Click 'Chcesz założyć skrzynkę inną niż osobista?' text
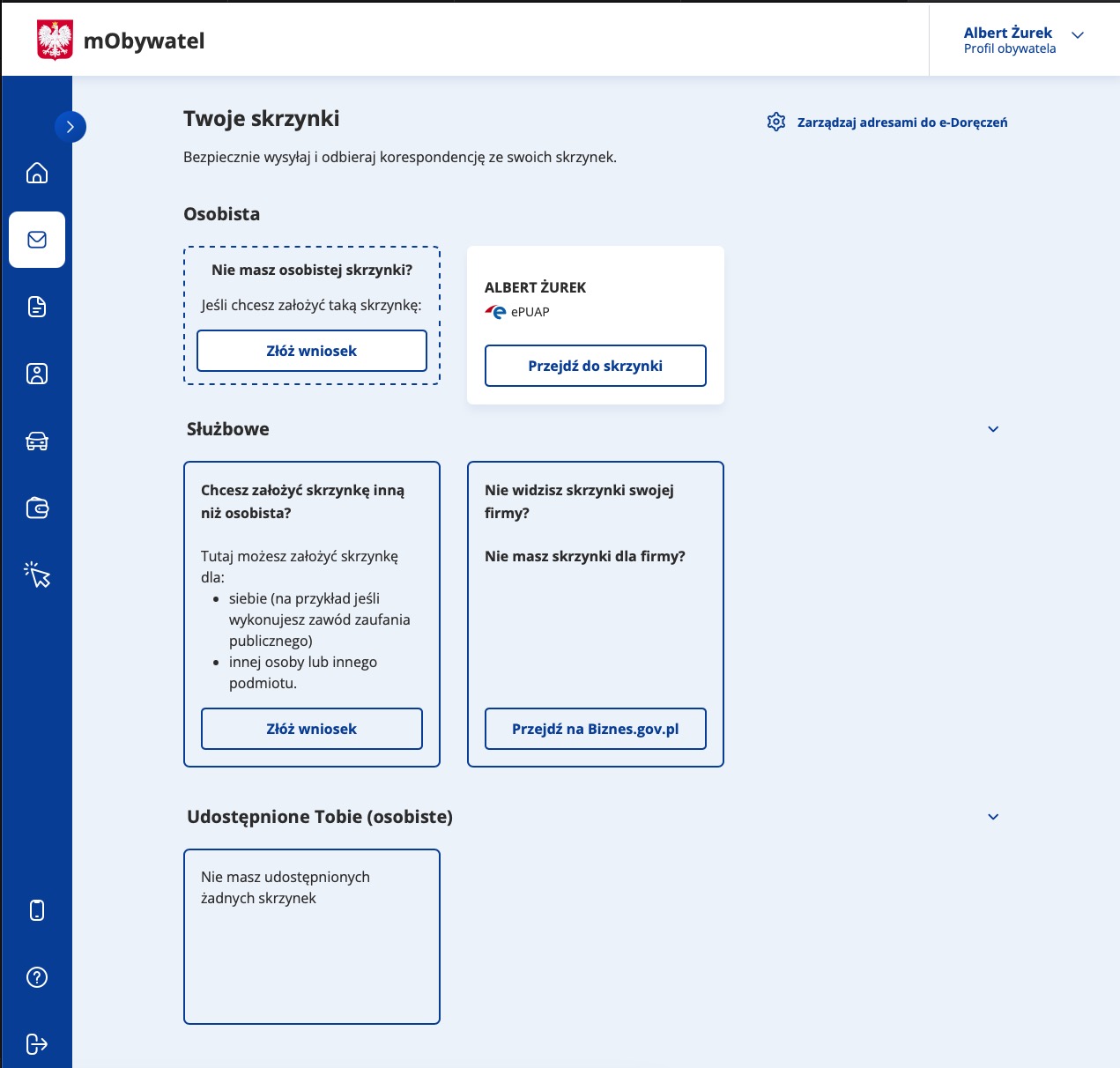Viewport: 1120px width, 1068px height. pos(302,501)
